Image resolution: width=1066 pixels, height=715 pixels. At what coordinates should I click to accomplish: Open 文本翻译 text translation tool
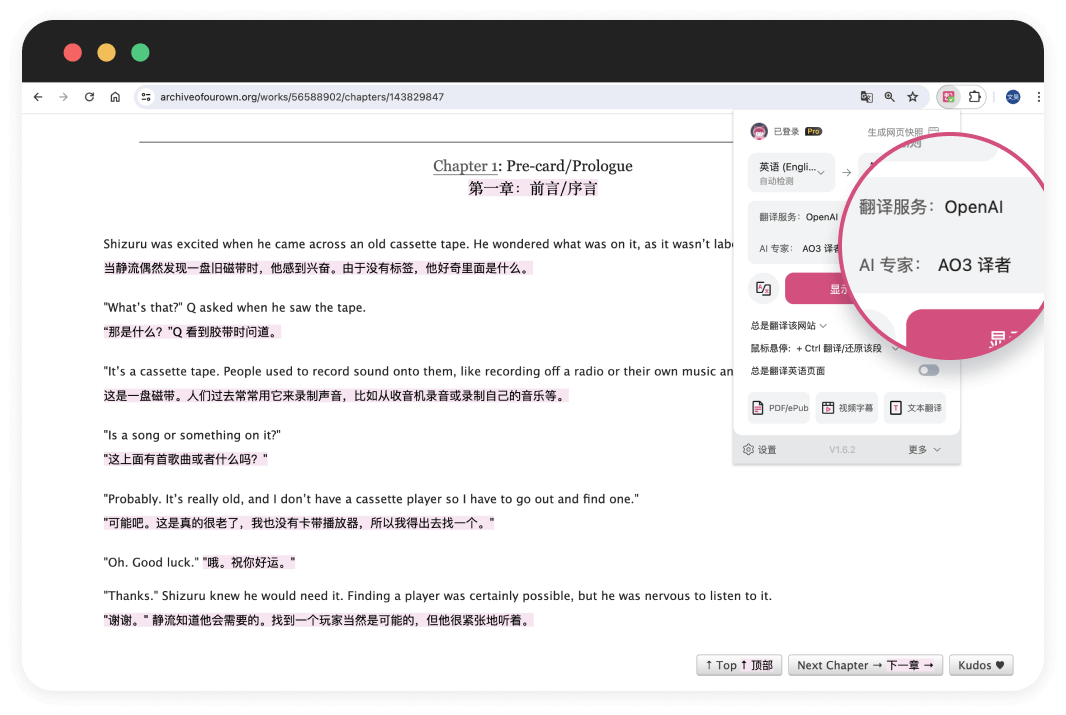pyautogui.click(x=914, y=408)
